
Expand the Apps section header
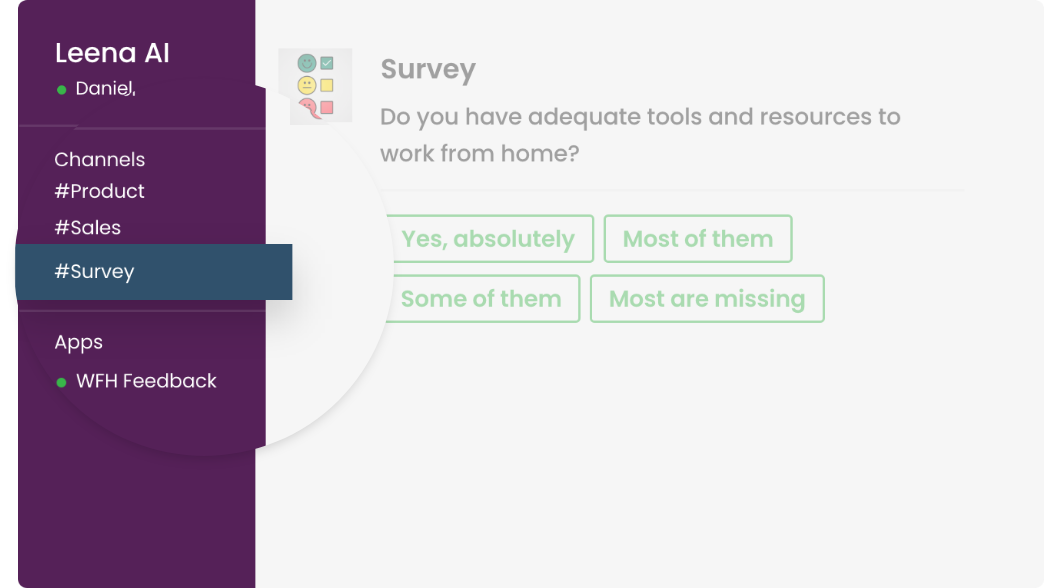[79, 342]
